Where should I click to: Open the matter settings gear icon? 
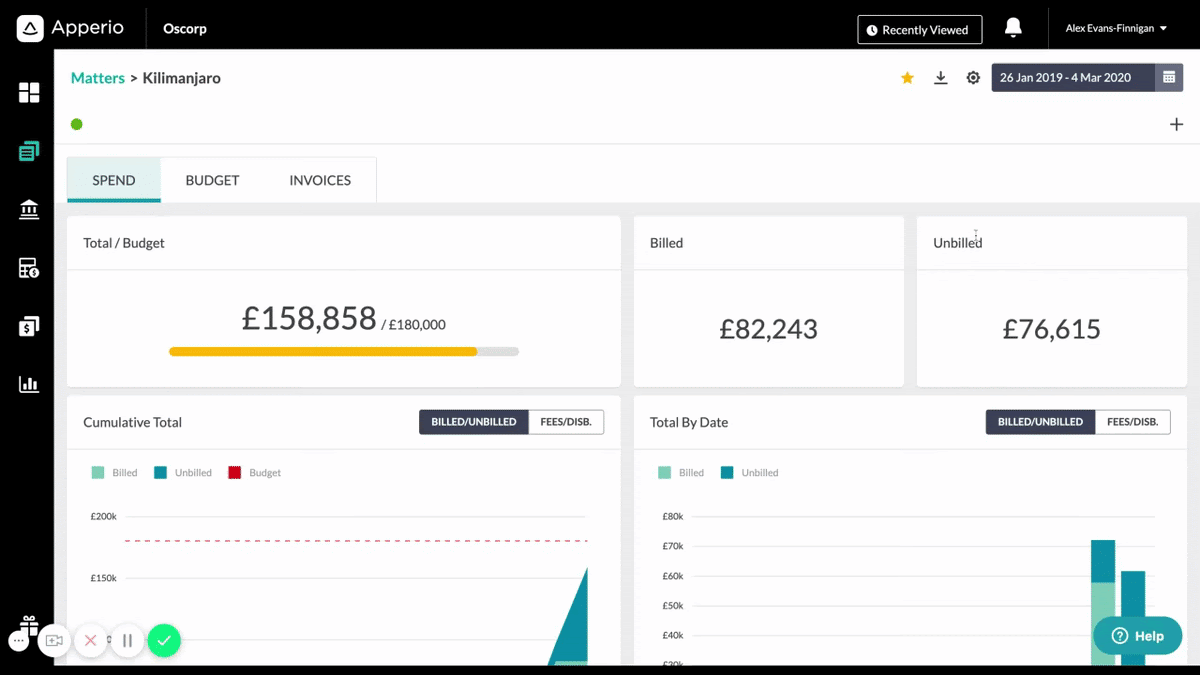click(x=973, y=78)
